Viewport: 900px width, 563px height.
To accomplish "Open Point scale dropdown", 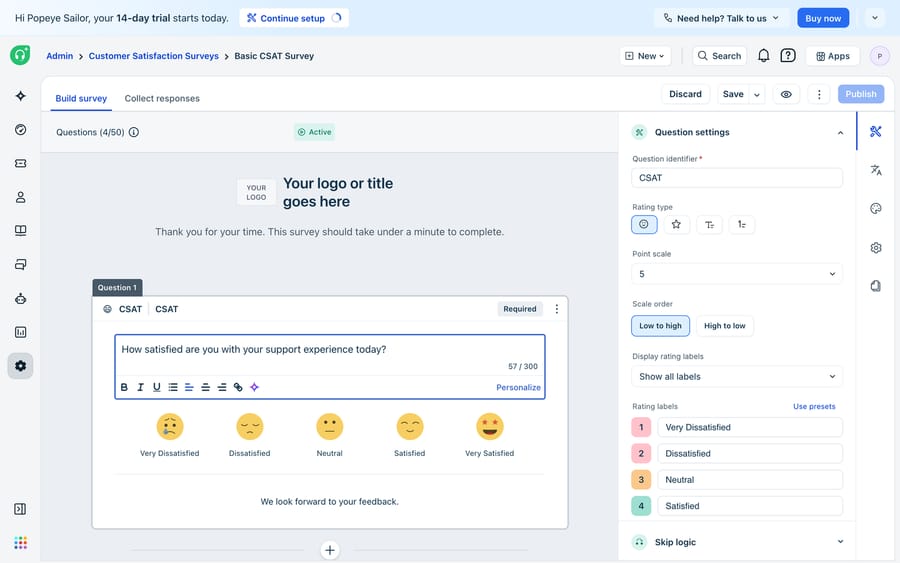I will tap(737, 274).
